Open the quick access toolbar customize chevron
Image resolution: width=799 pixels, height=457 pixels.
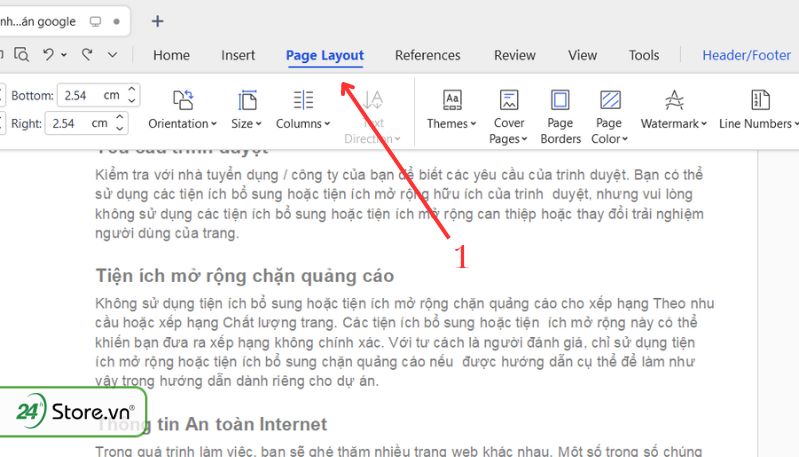tap(112, 55)
